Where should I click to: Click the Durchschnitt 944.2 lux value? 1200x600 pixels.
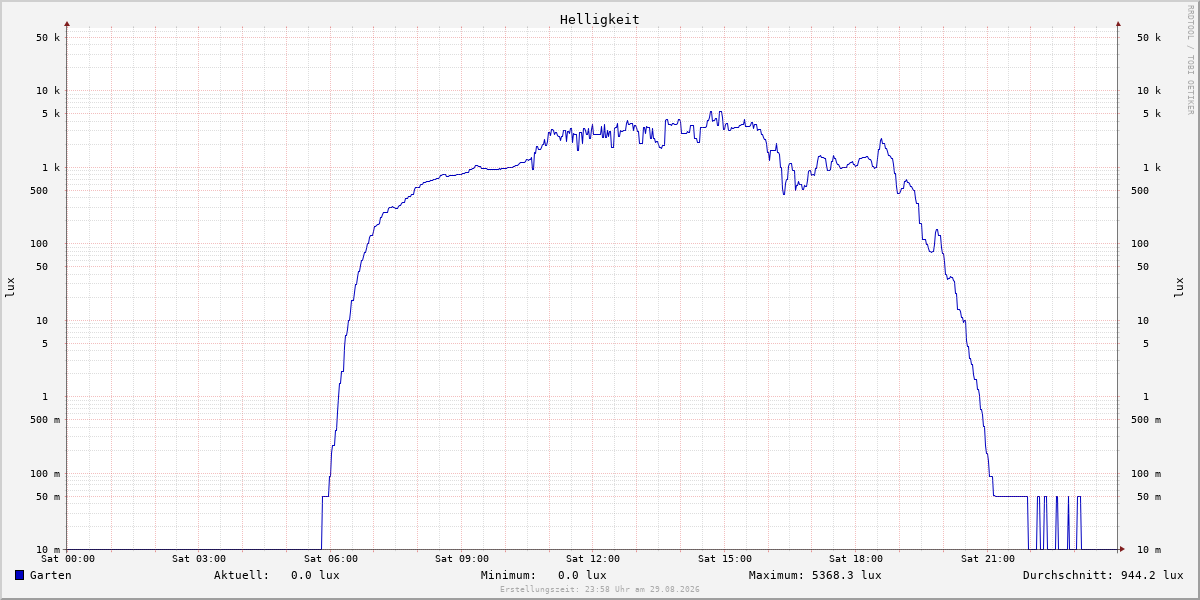click(x=1148, y=575)
